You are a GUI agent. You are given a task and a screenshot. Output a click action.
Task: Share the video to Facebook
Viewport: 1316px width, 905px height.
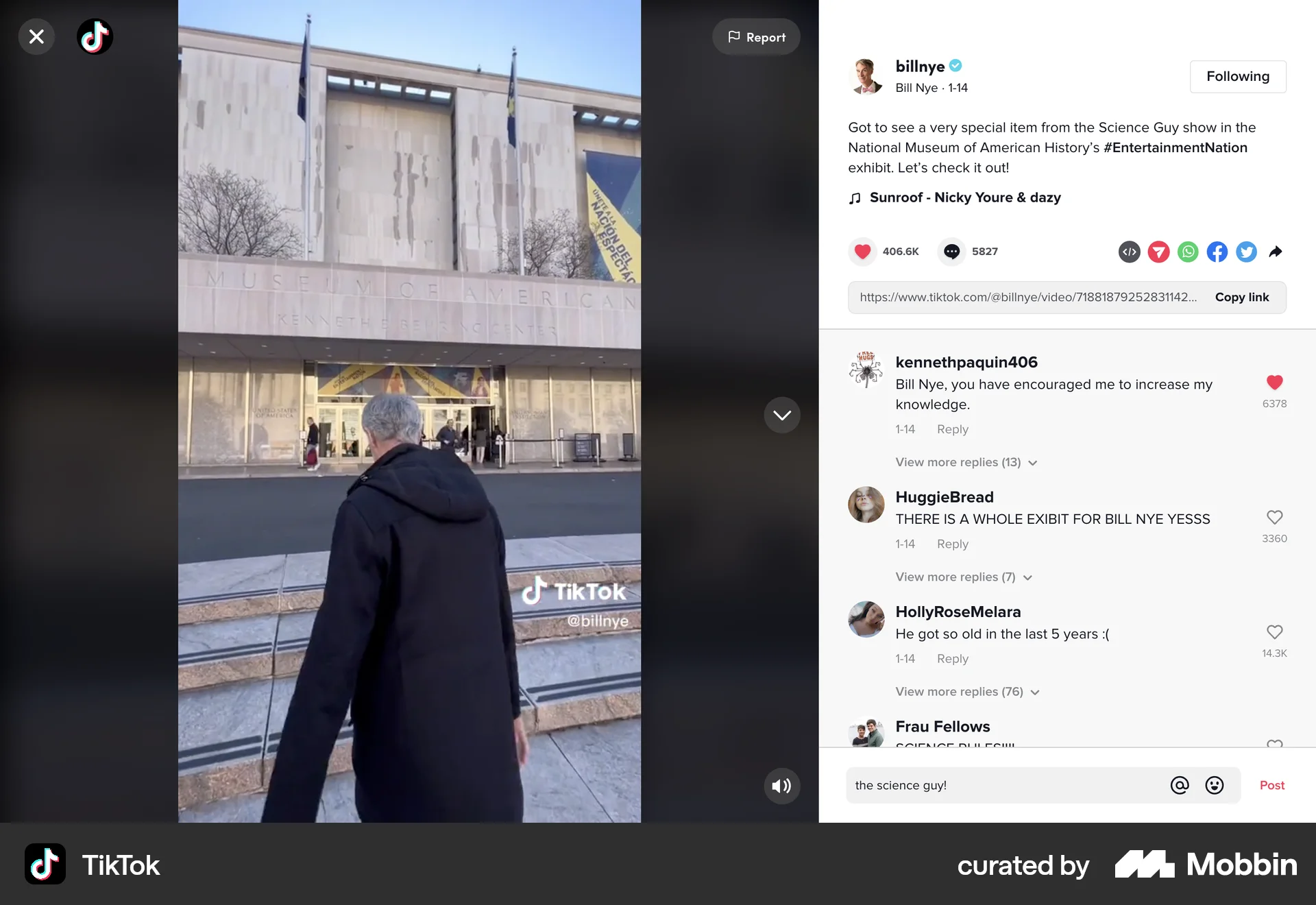(1217, 252)
